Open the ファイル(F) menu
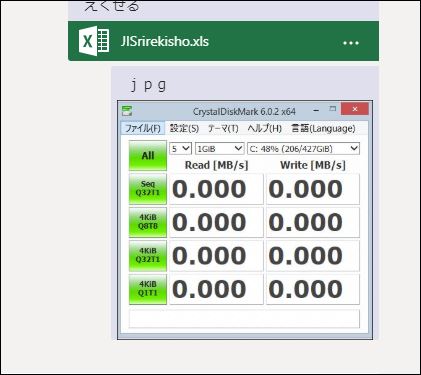The width and height of the screenshot is (421, 375). [x=143, y=128]
